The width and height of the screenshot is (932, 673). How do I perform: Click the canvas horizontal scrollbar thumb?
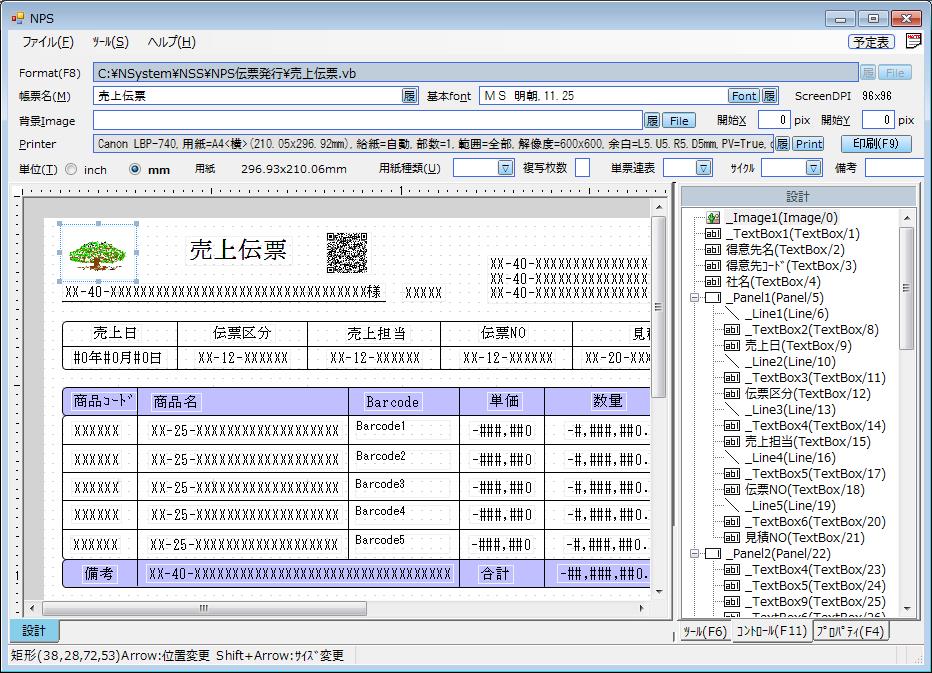click(x=203, y=608)
